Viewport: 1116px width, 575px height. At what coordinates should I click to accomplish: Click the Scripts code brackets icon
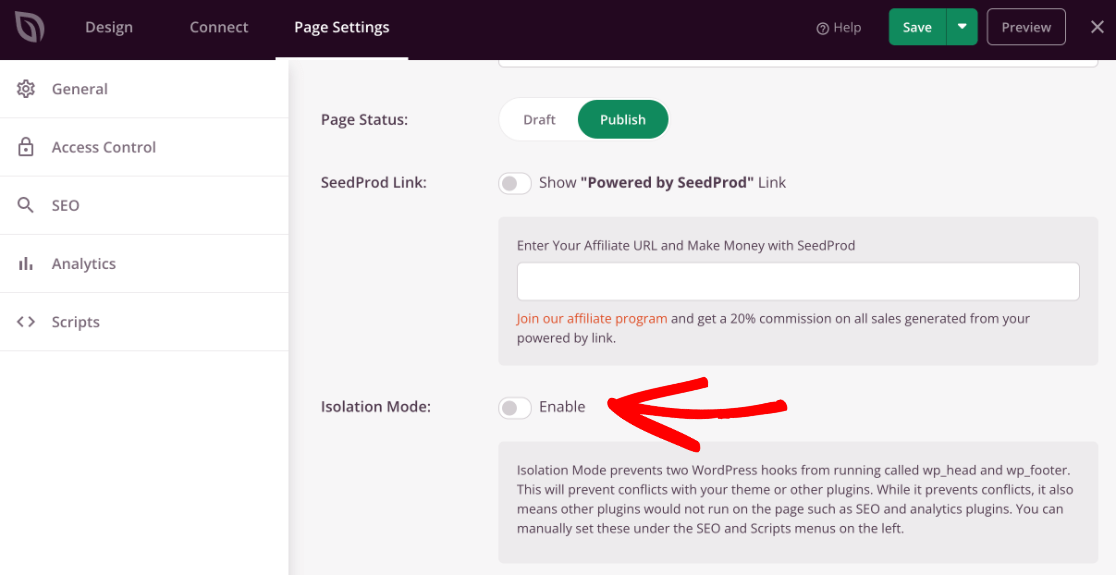[26, 322]
